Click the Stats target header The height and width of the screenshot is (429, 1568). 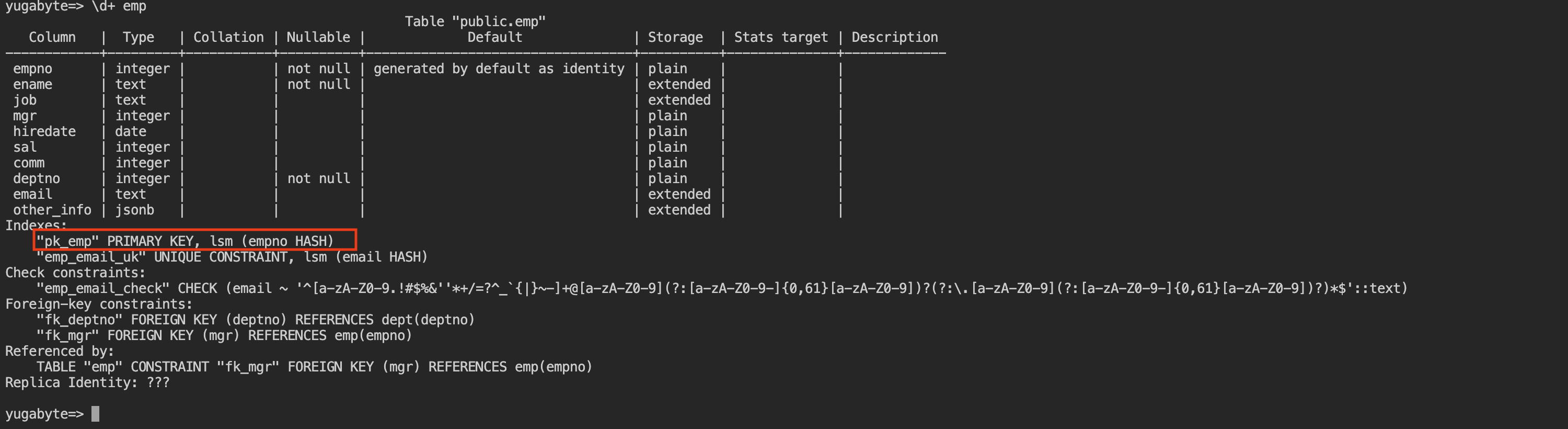(781, 37)
